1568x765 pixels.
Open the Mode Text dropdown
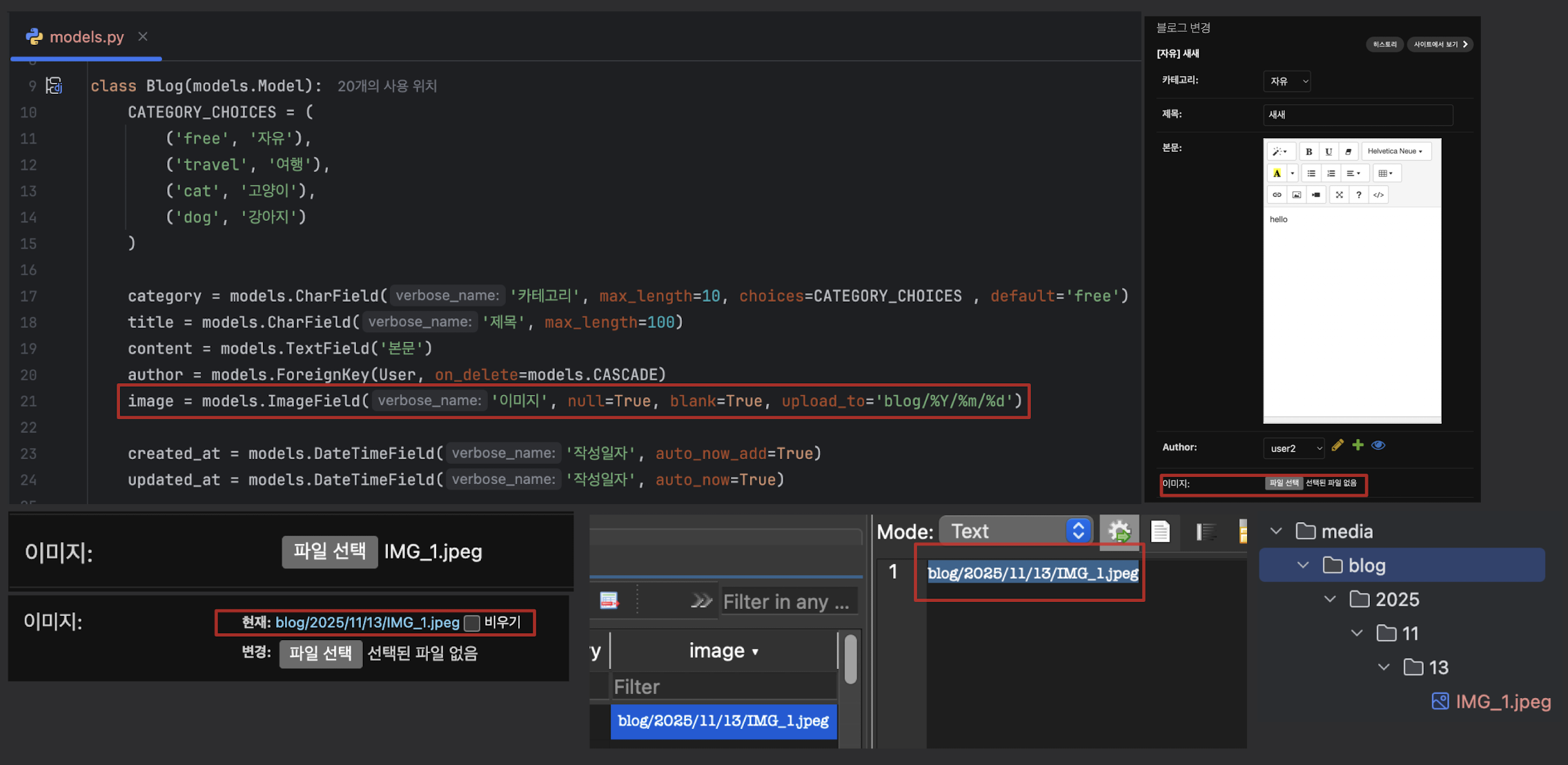1016,531
